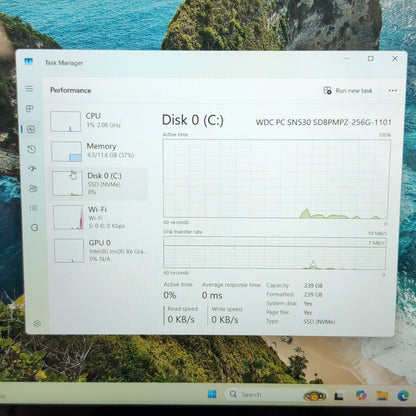Click the WDC PC SN530 model name
This screenshot has width=416, height=416.
pos(323,122)
